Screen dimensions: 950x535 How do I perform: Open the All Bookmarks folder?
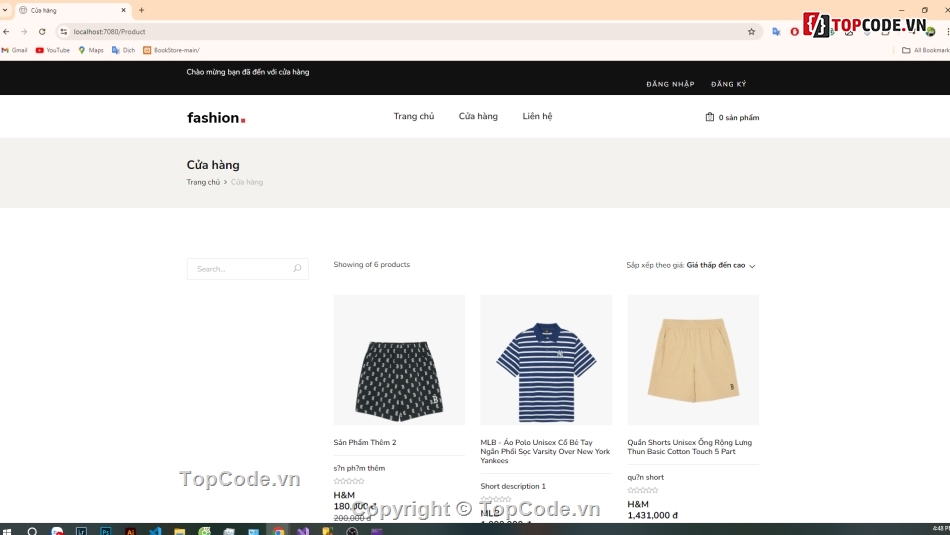click(x=925, y=50)
